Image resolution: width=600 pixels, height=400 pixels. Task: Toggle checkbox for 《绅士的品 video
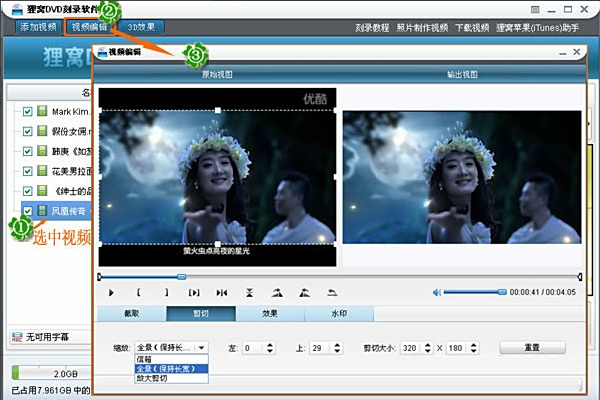point(27,191)
